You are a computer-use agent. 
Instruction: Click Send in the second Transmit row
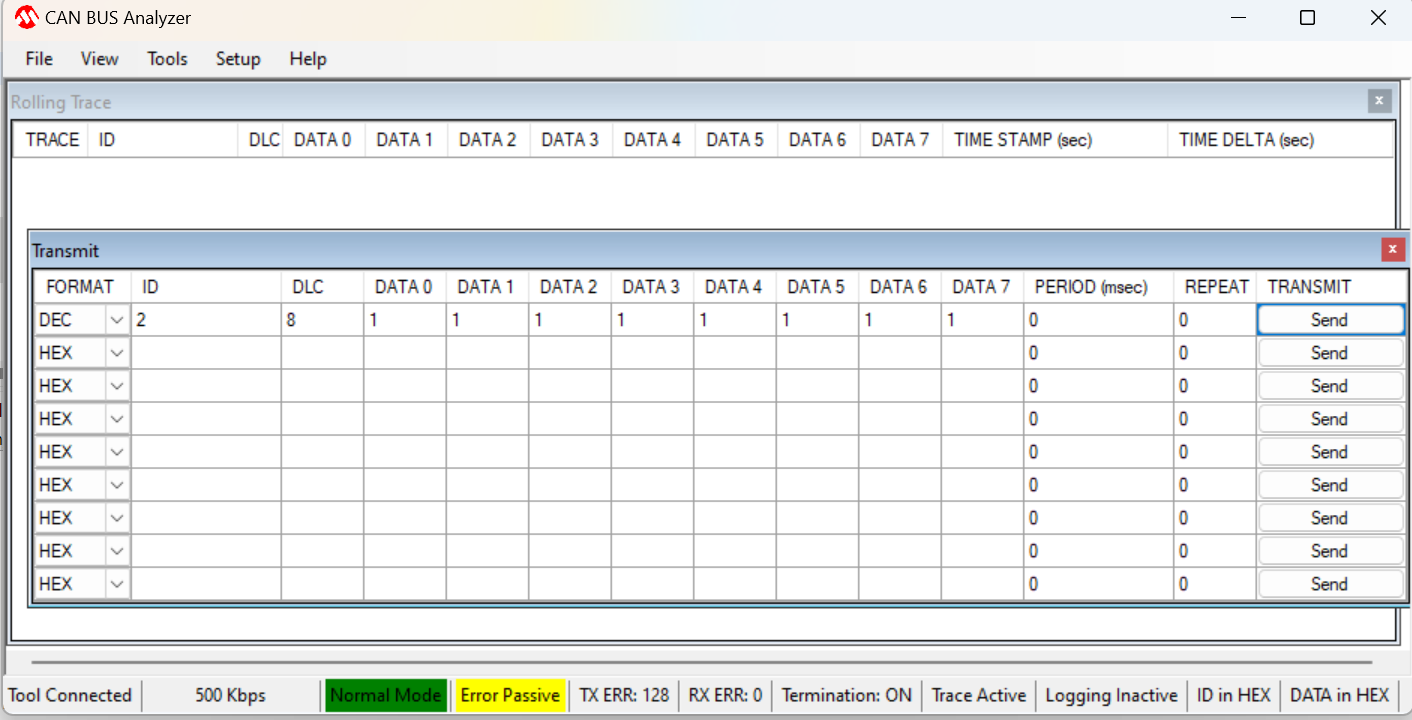point(1330,353)
